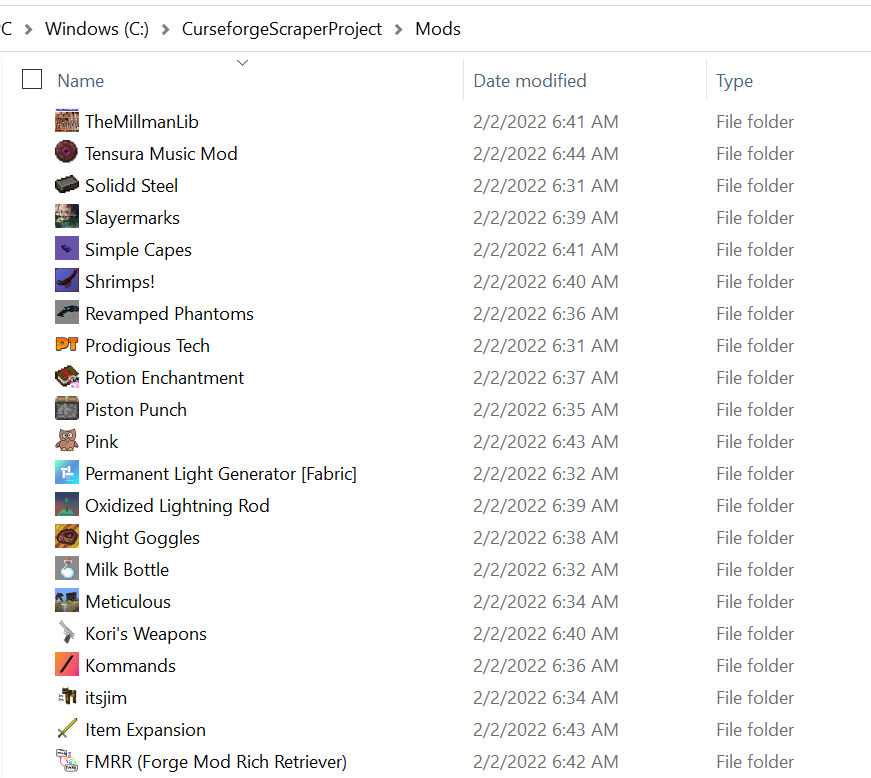Click the Item Expansion sword icon

pos(67,729)
